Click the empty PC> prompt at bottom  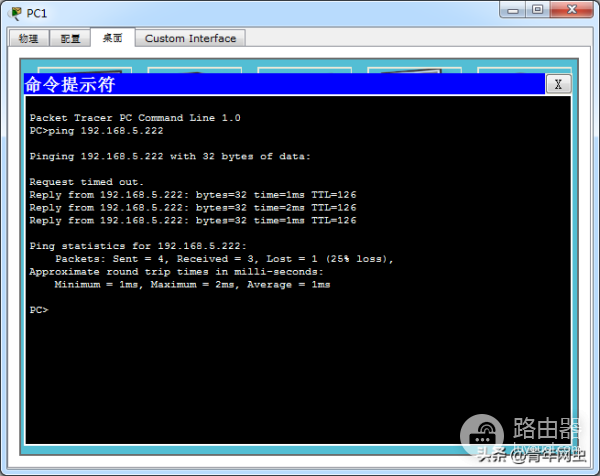click(40, 310)
